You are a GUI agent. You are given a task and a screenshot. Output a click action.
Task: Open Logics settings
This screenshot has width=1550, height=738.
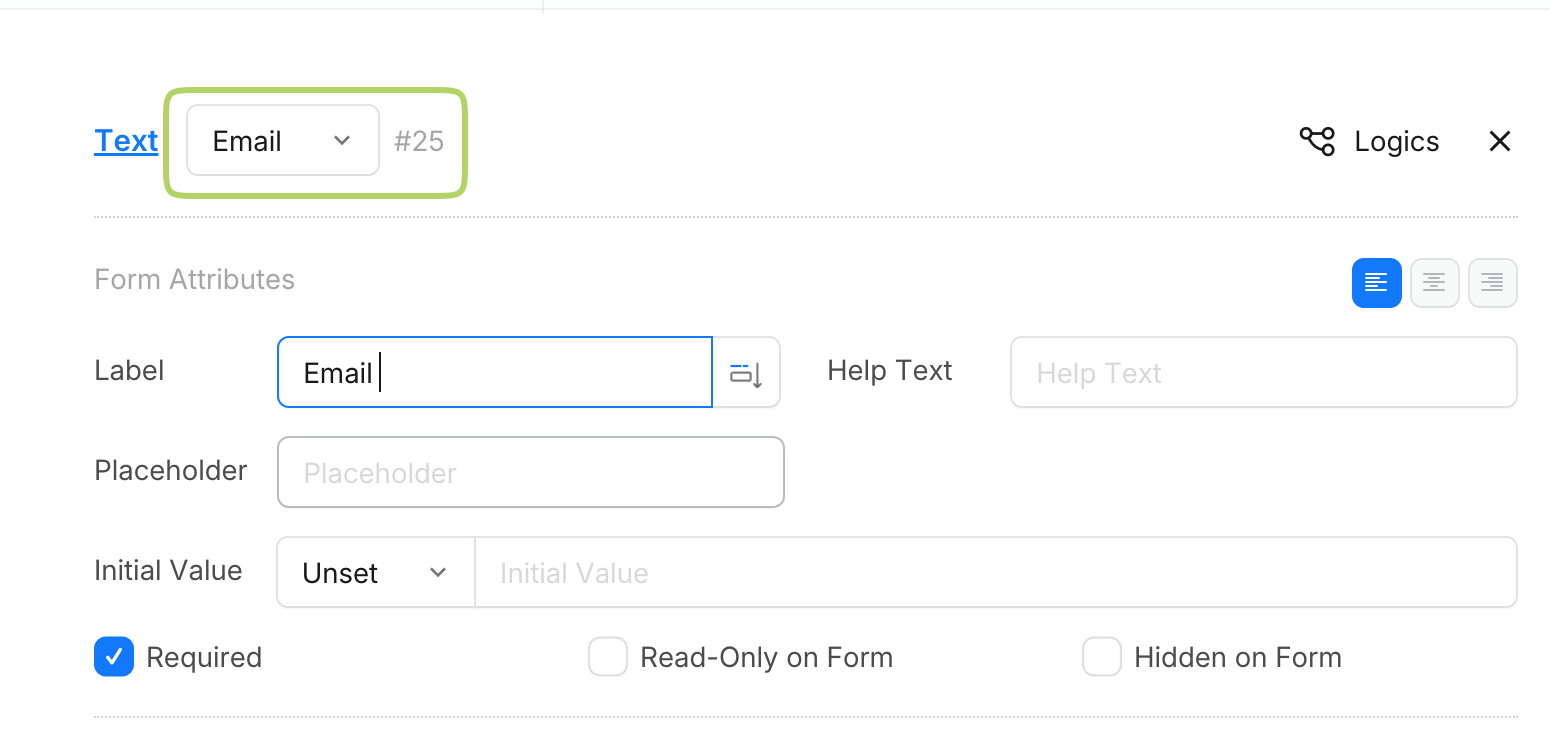coord(1396,141)
